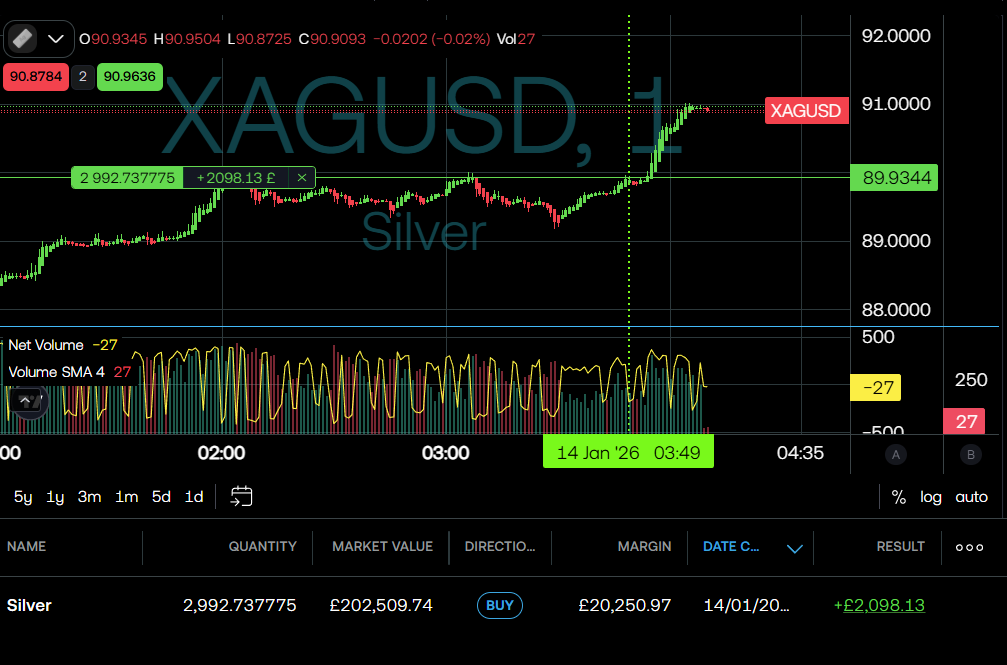
Task: Open the three-dots column options menu
Action: [969, 547]
